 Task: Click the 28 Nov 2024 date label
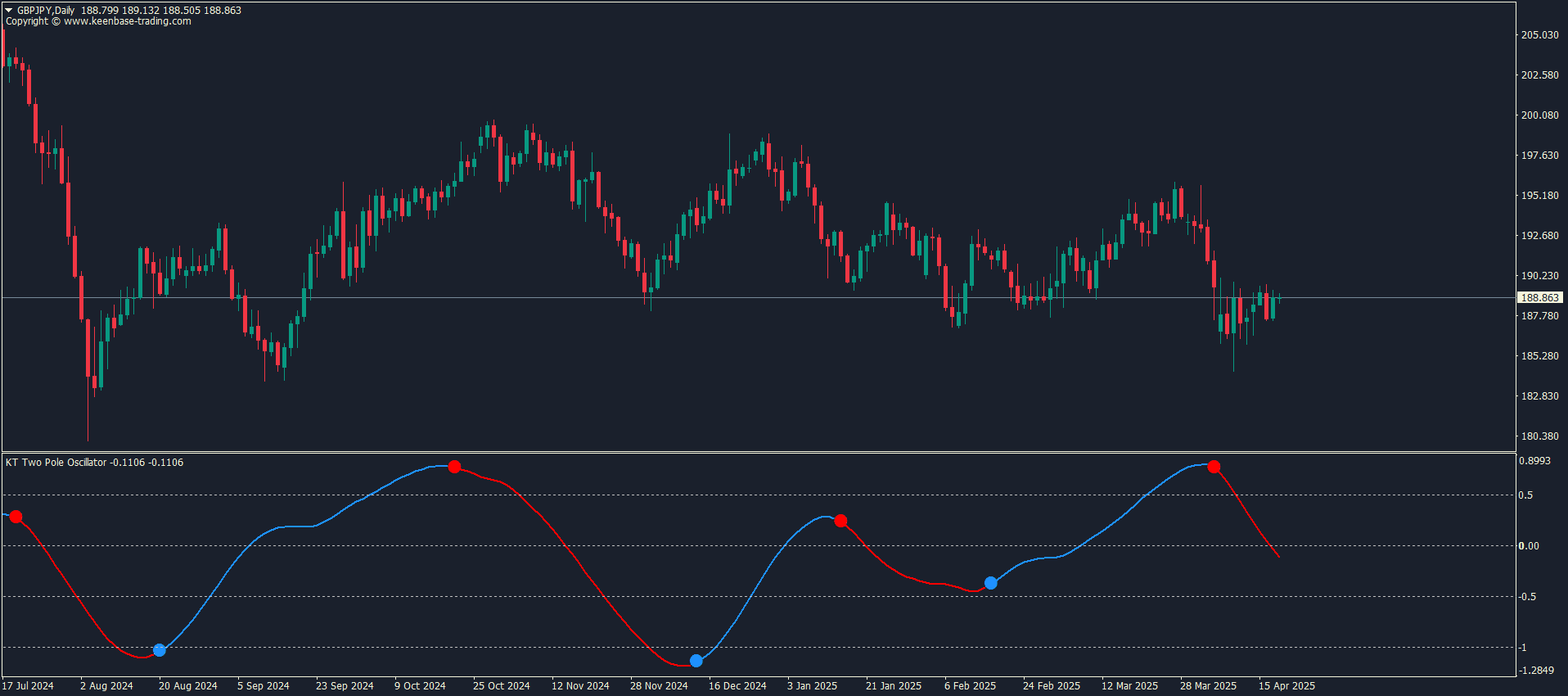[x=659, y=686]
